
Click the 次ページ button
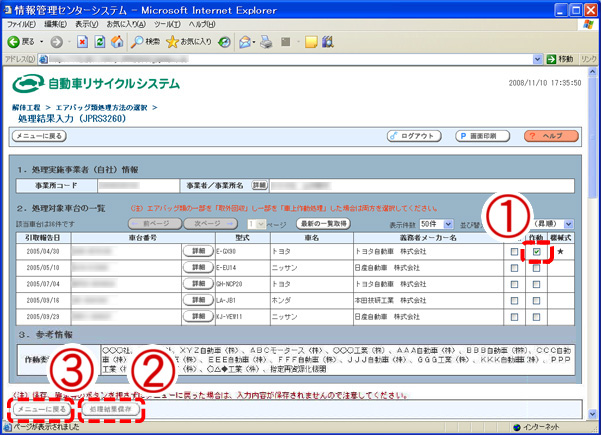210,223
